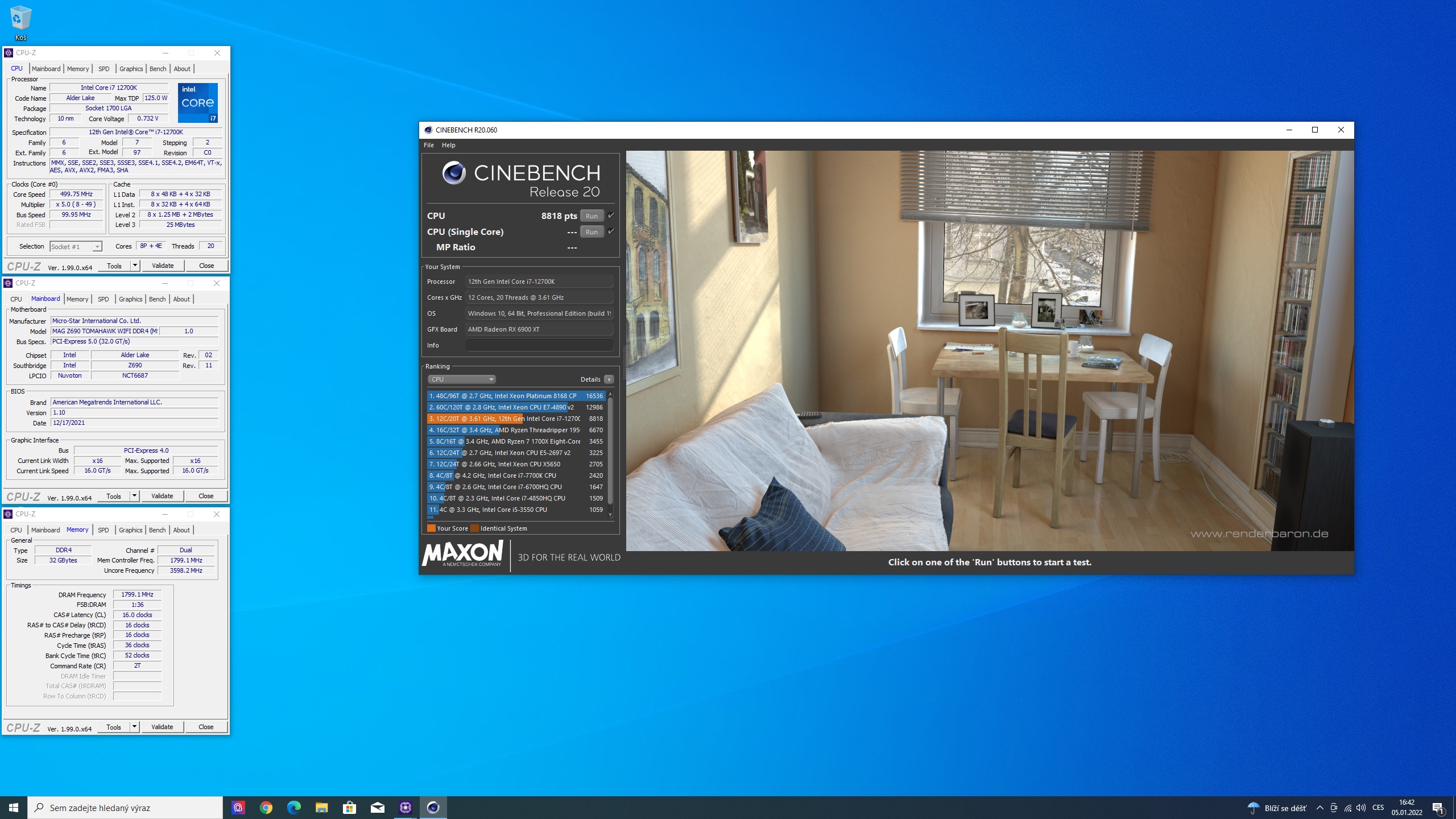This screenshot has height=819, width=1456.
Task: Open the Socket #1 selection dropdown
Action: pyautogui.click(x=76, y=247)
